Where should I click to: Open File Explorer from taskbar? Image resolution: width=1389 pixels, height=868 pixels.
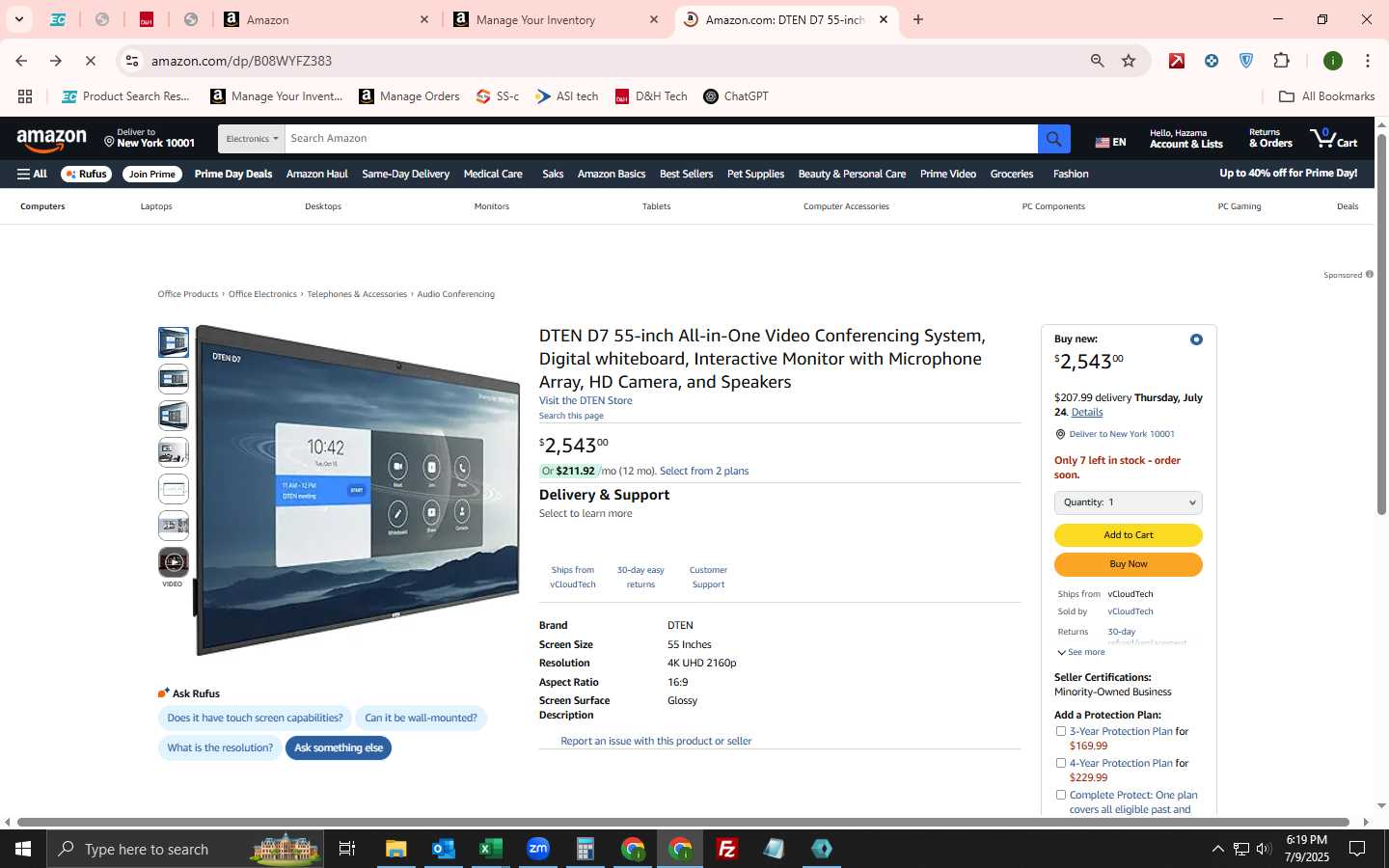tap(396, 849)
